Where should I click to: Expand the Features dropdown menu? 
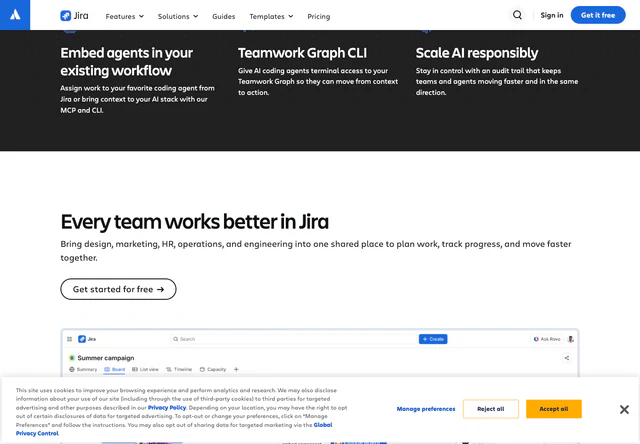click(x=124, y=16)
